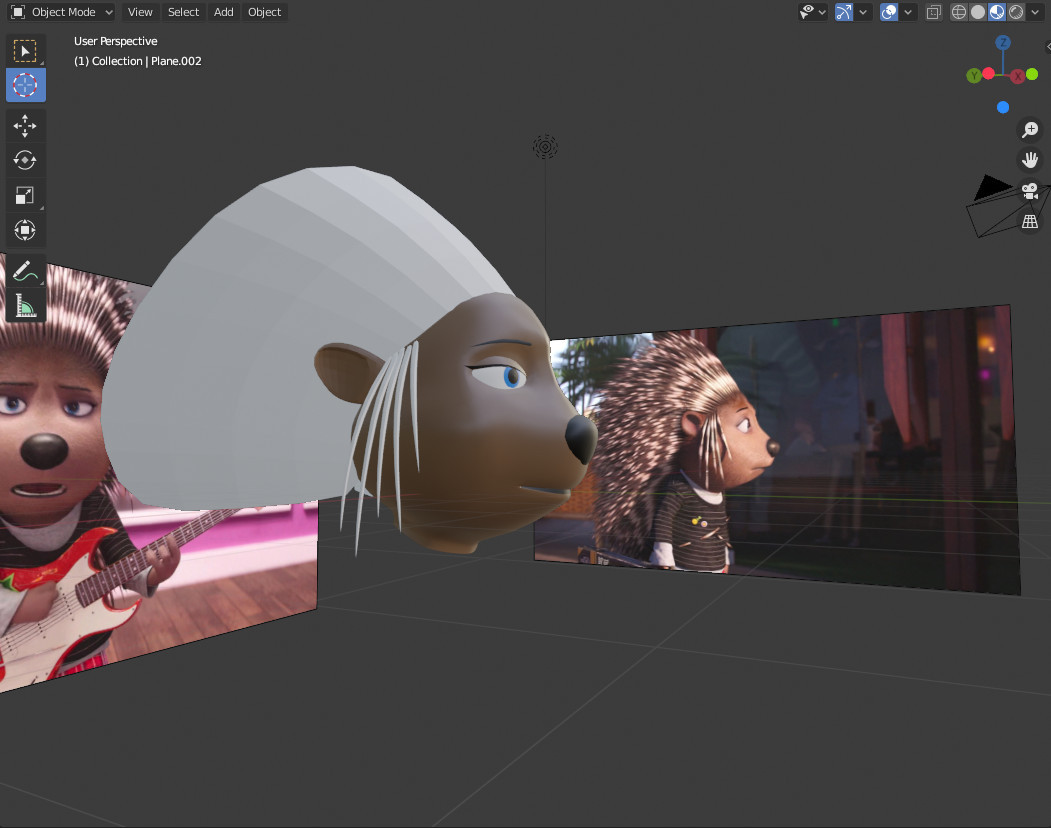Click the zoom magnifier navigation button
Viewport: 1051px width, 828px height.
point(1030,129)
